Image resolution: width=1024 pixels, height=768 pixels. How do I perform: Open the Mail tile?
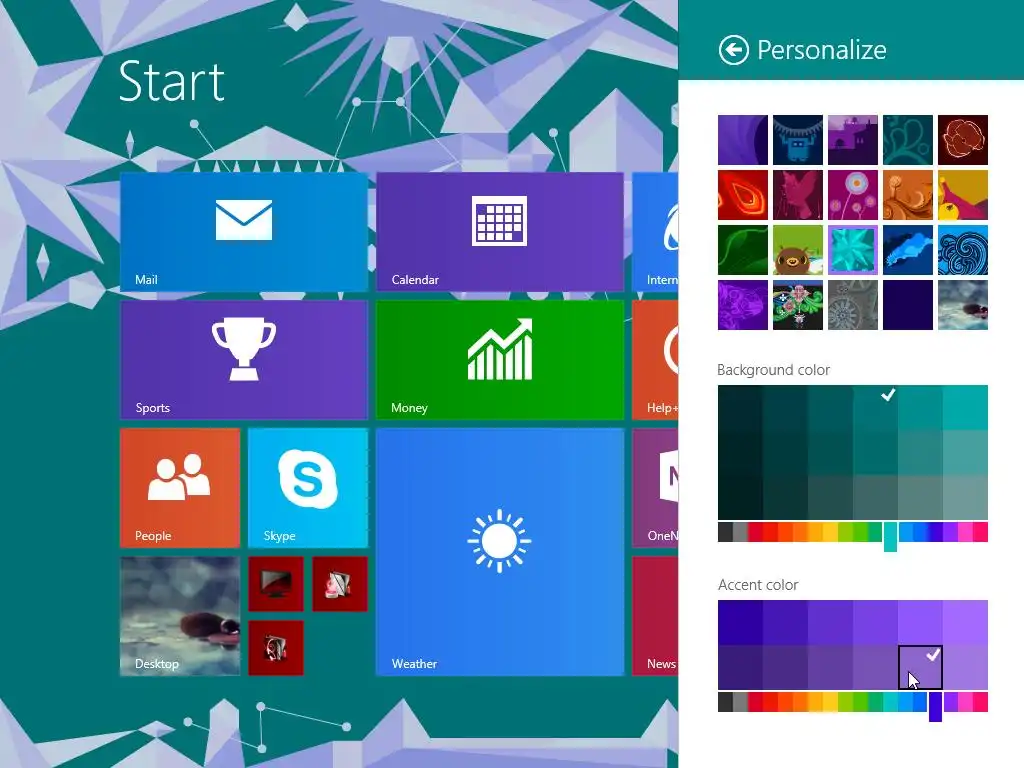pos(244,232)
